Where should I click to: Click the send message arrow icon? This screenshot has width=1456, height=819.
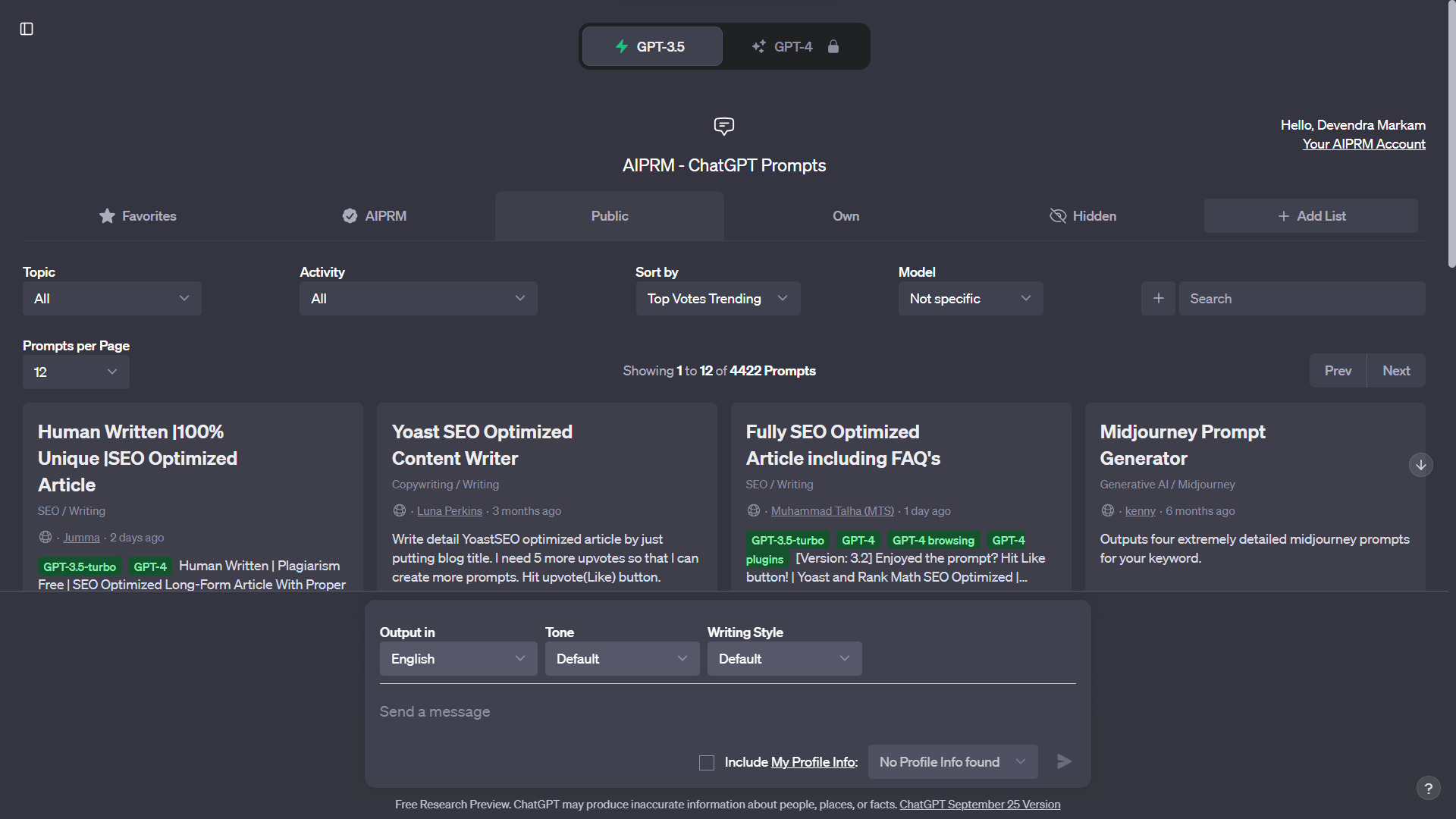(x=1064, y=761)
